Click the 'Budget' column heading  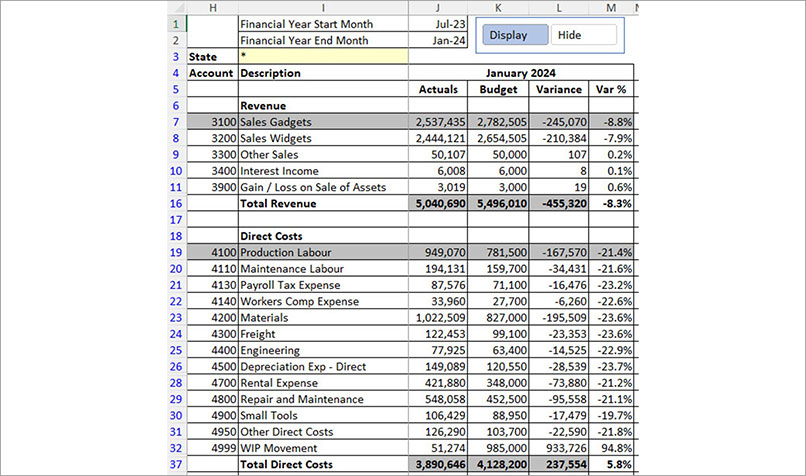(x=498, y=89)
